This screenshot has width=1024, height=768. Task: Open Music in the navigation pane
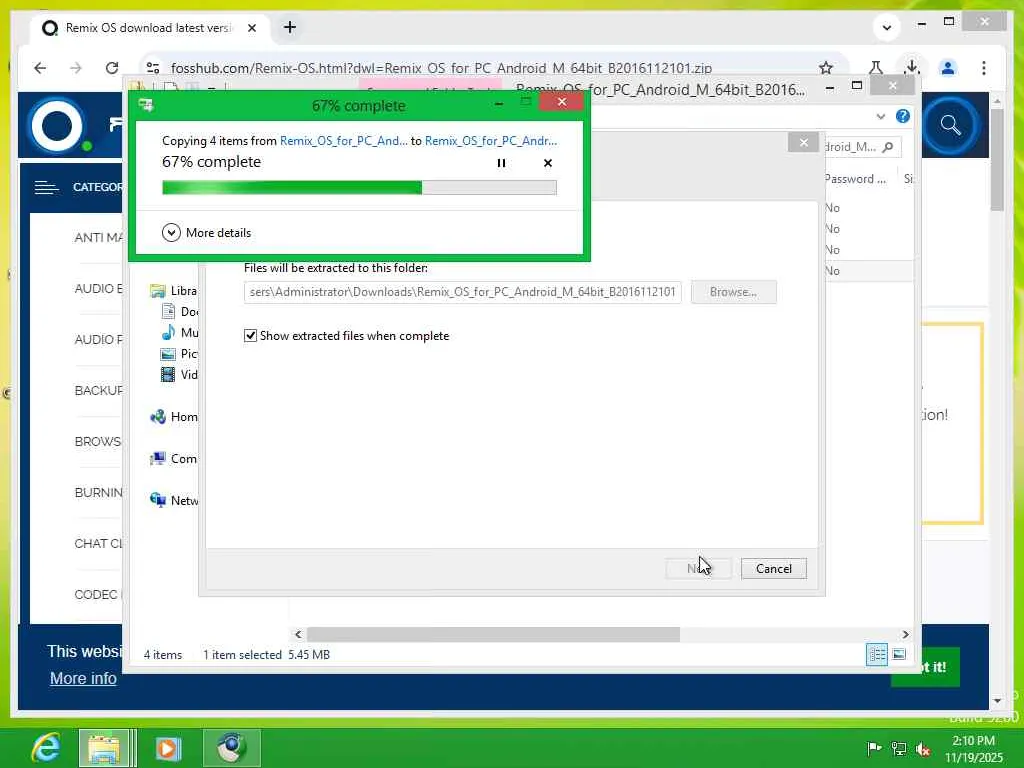coord(179,332)
